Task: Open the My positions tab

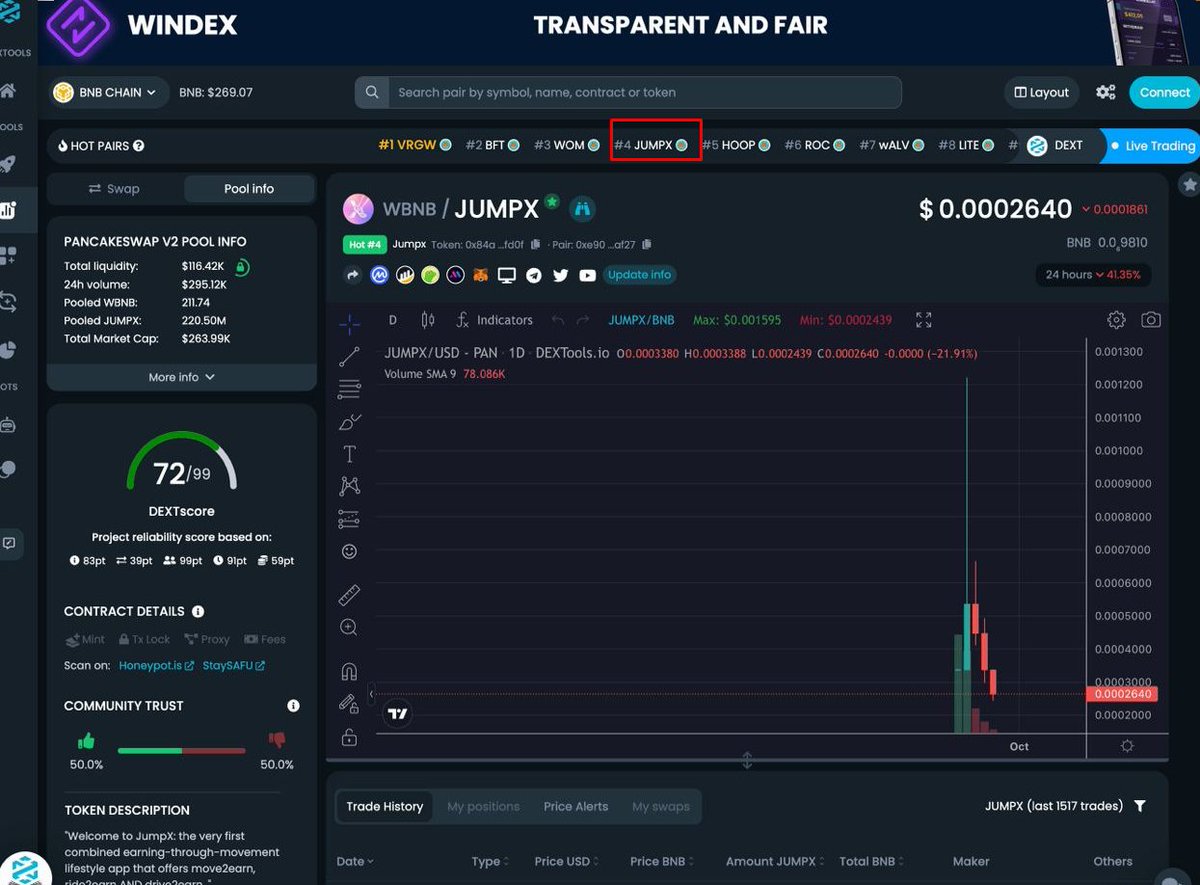Action: (x=483, y=806)
